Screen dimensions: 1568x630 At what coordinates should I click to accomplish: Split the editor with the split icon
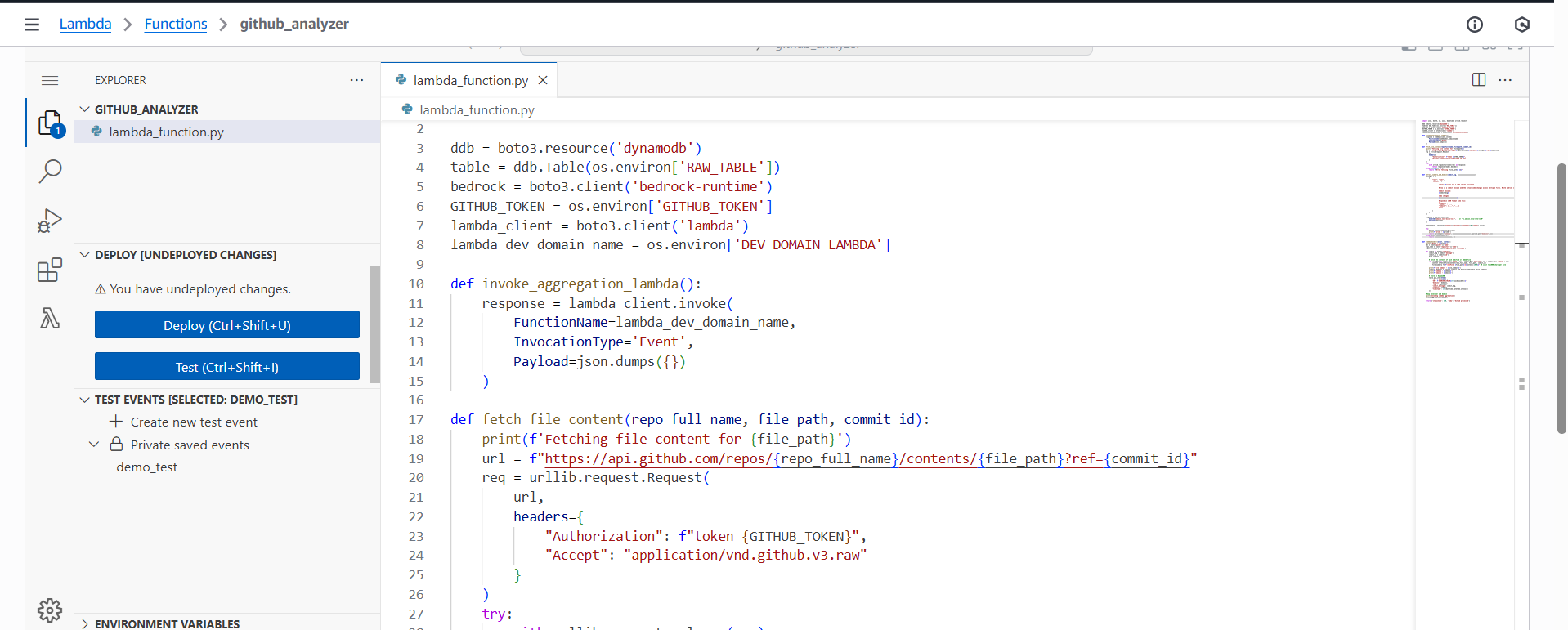tap(1479, 79)
